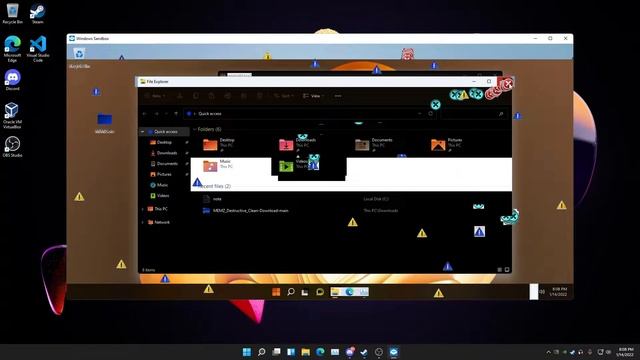Open the View dropdown menu
640x360 pixels.
(x=313, y=96)
